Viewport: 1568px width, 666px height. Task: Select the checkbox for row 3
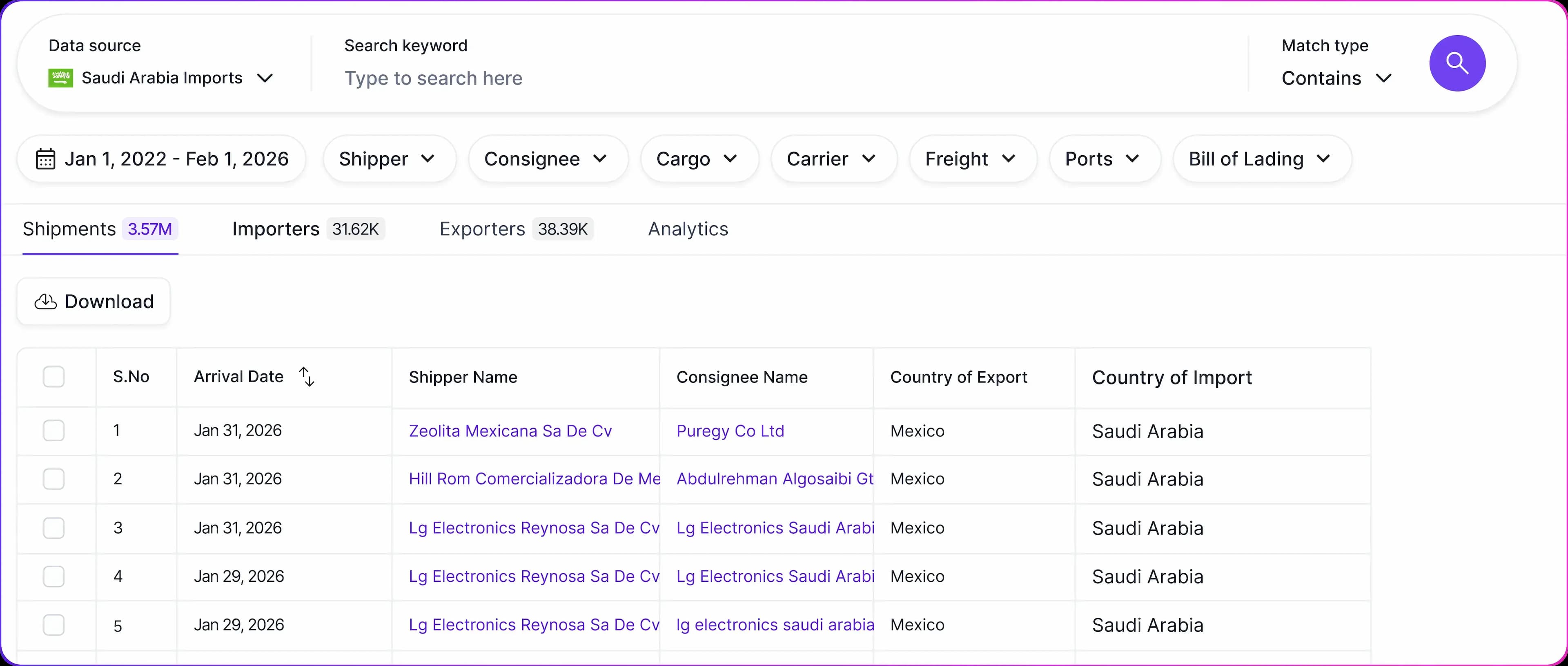[x=53, y=527]
